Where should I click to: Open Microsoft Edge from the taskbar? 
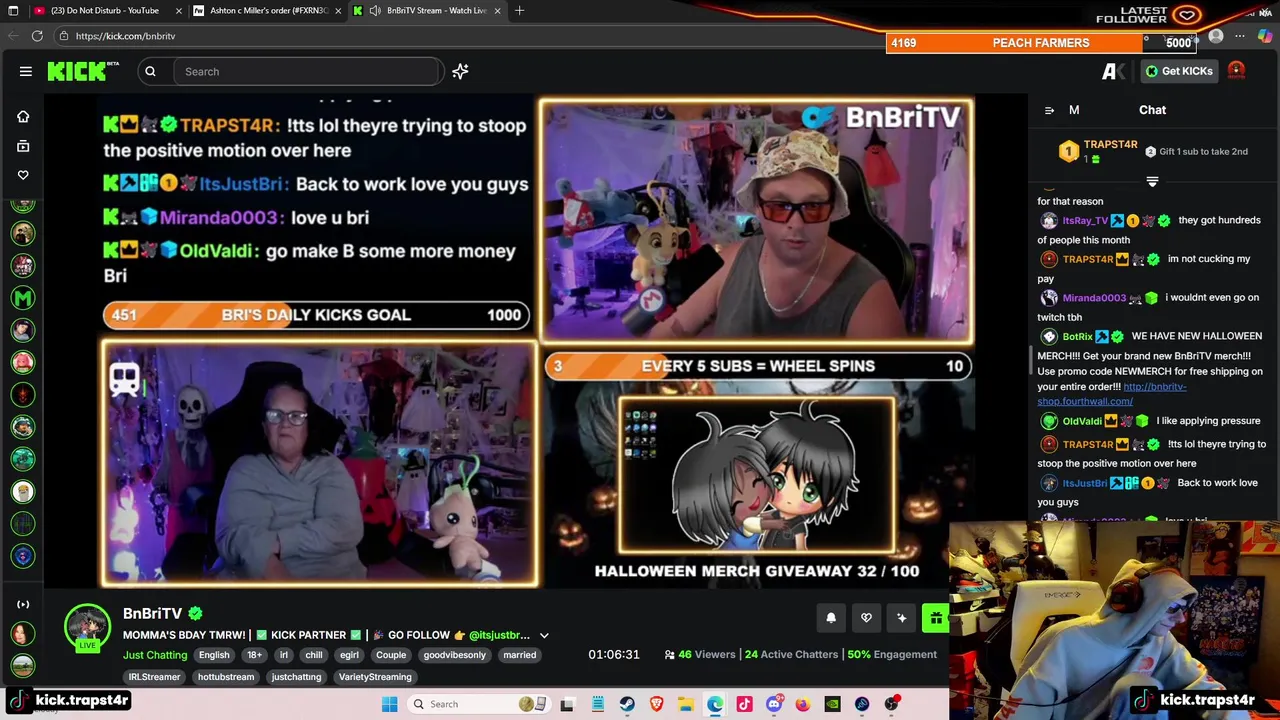715,704
